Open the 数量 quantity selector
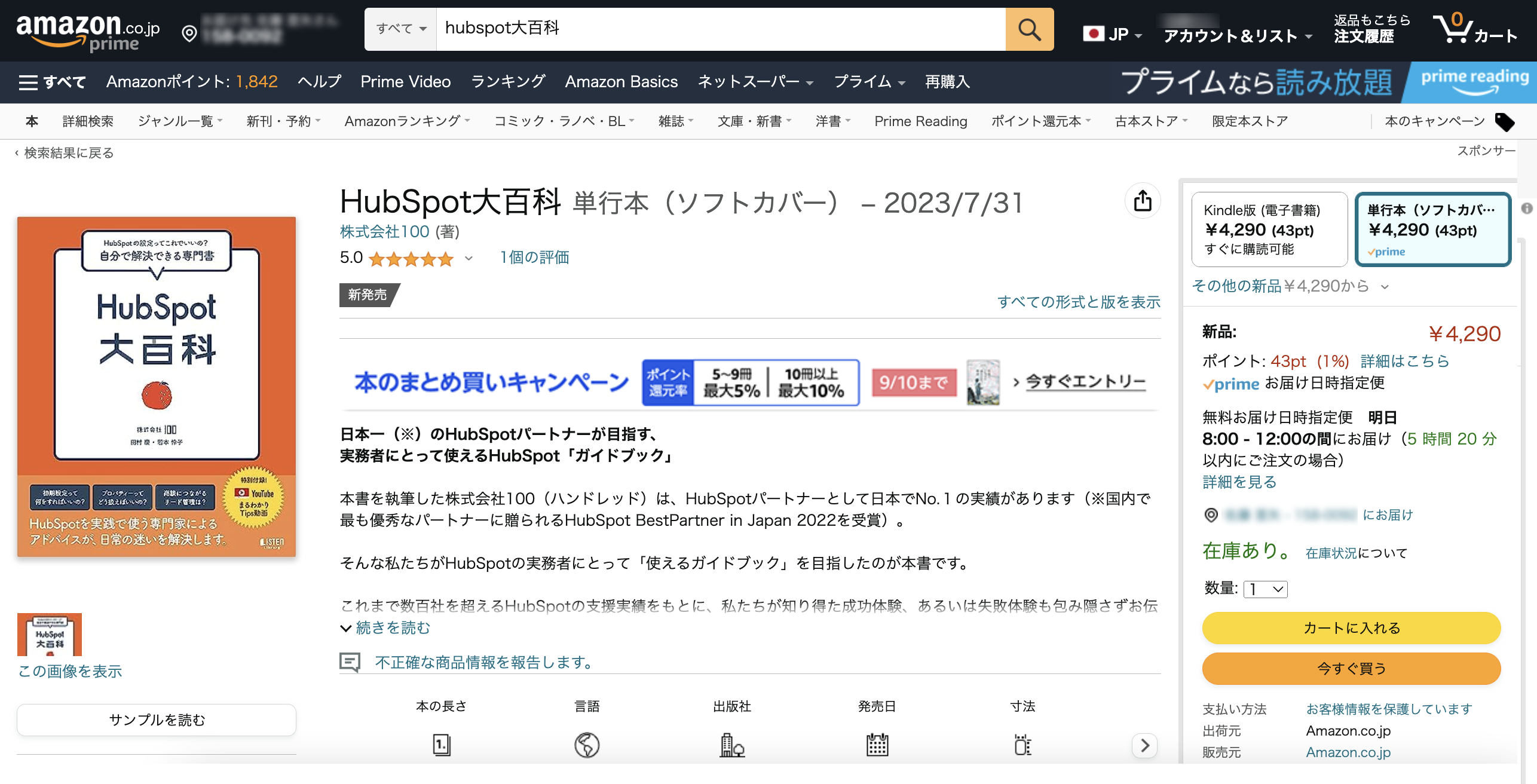Image resolution: width=1537 pixels, height=784 pixels. point(1265,589)
